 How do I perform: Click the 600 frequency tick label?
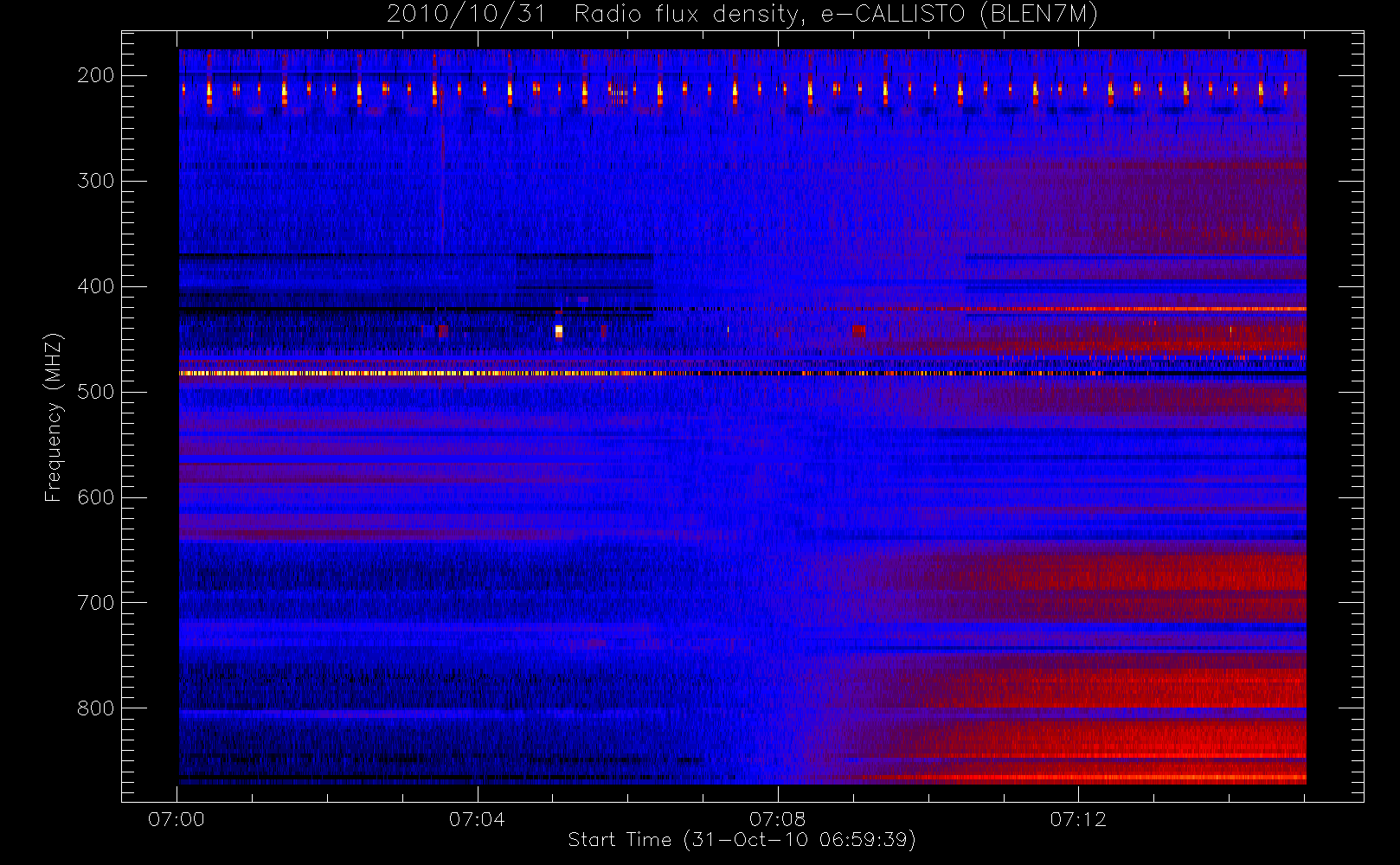pyautogui.click(x=95, y=497)
